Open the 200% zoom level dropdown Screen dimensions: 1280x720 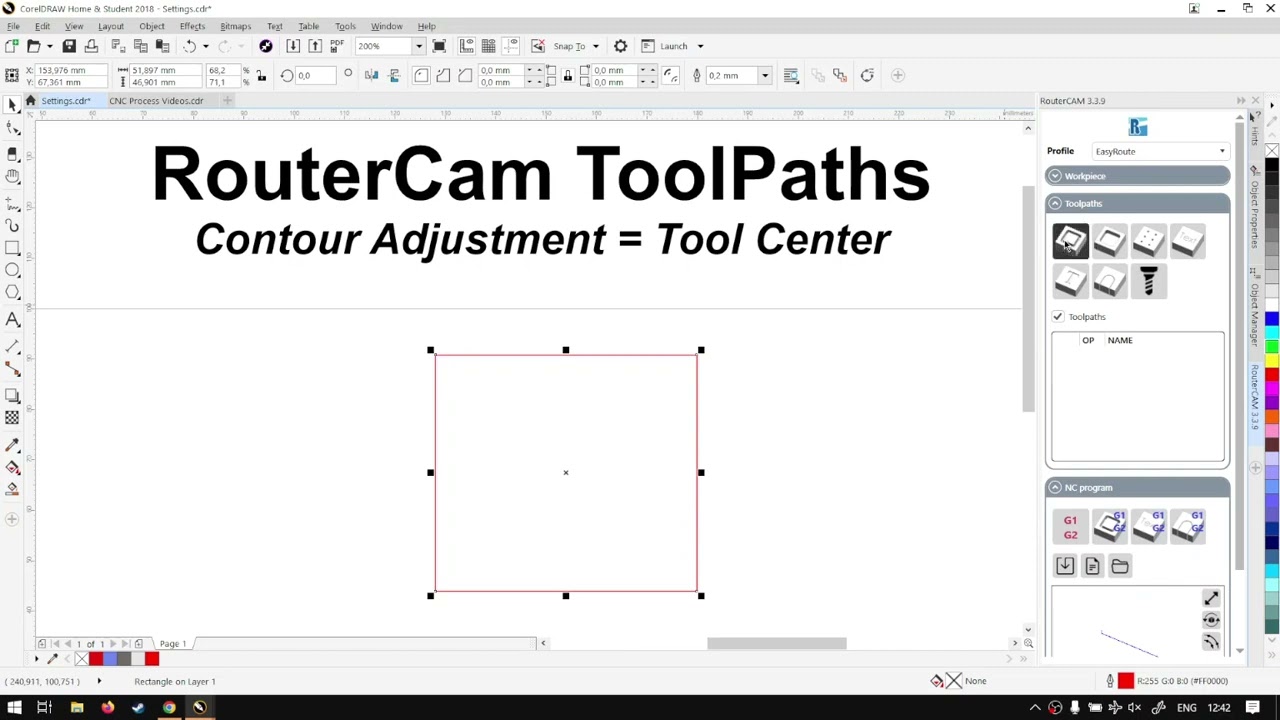[417, 46]
